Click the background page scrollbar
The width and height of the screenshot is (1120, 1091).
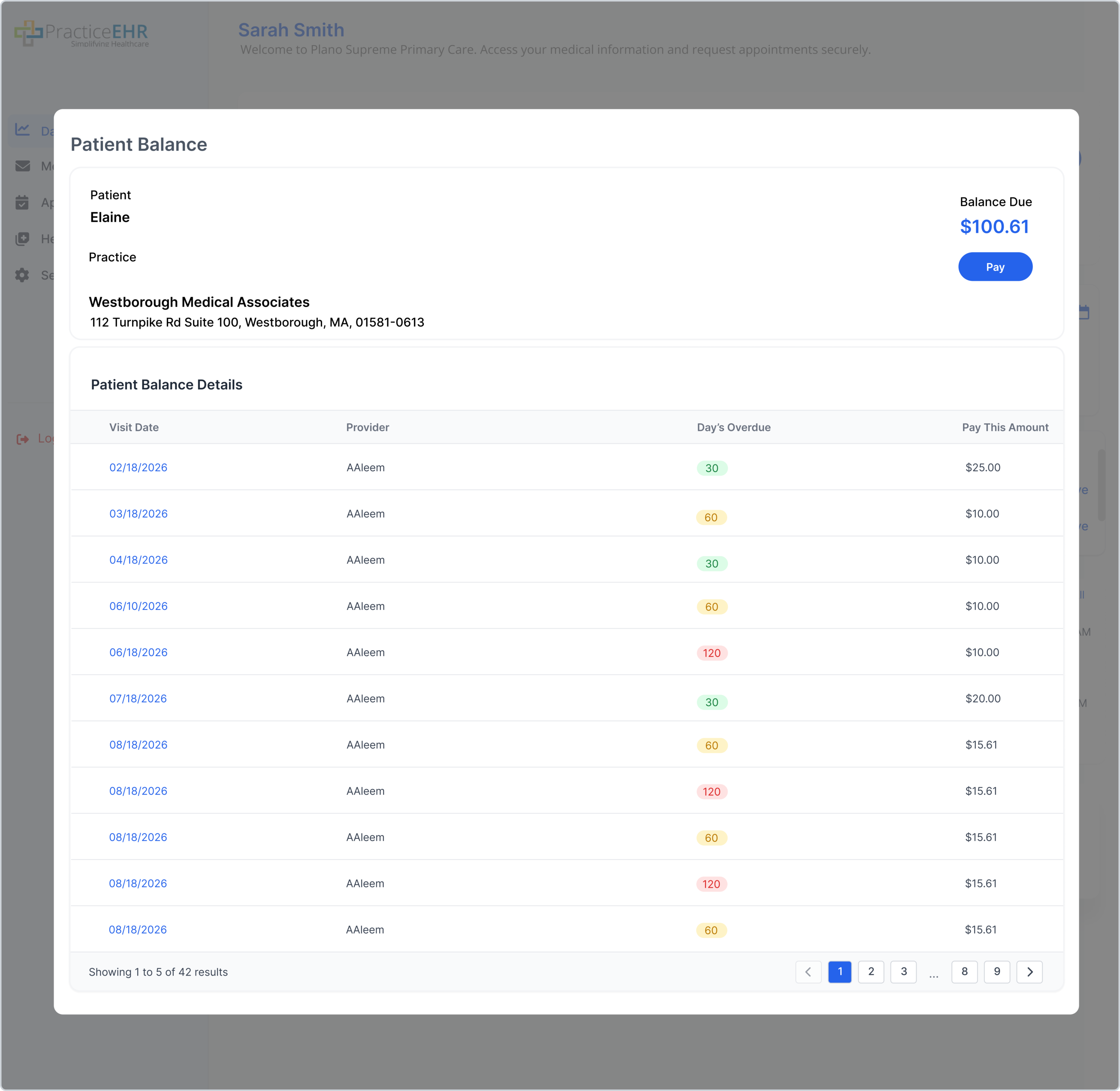tap(1102, 485)
